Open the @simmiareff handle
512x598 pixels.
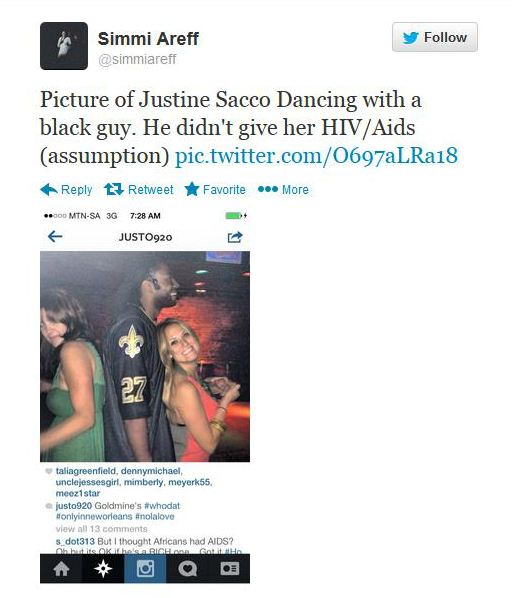click(x=137, y=59)
